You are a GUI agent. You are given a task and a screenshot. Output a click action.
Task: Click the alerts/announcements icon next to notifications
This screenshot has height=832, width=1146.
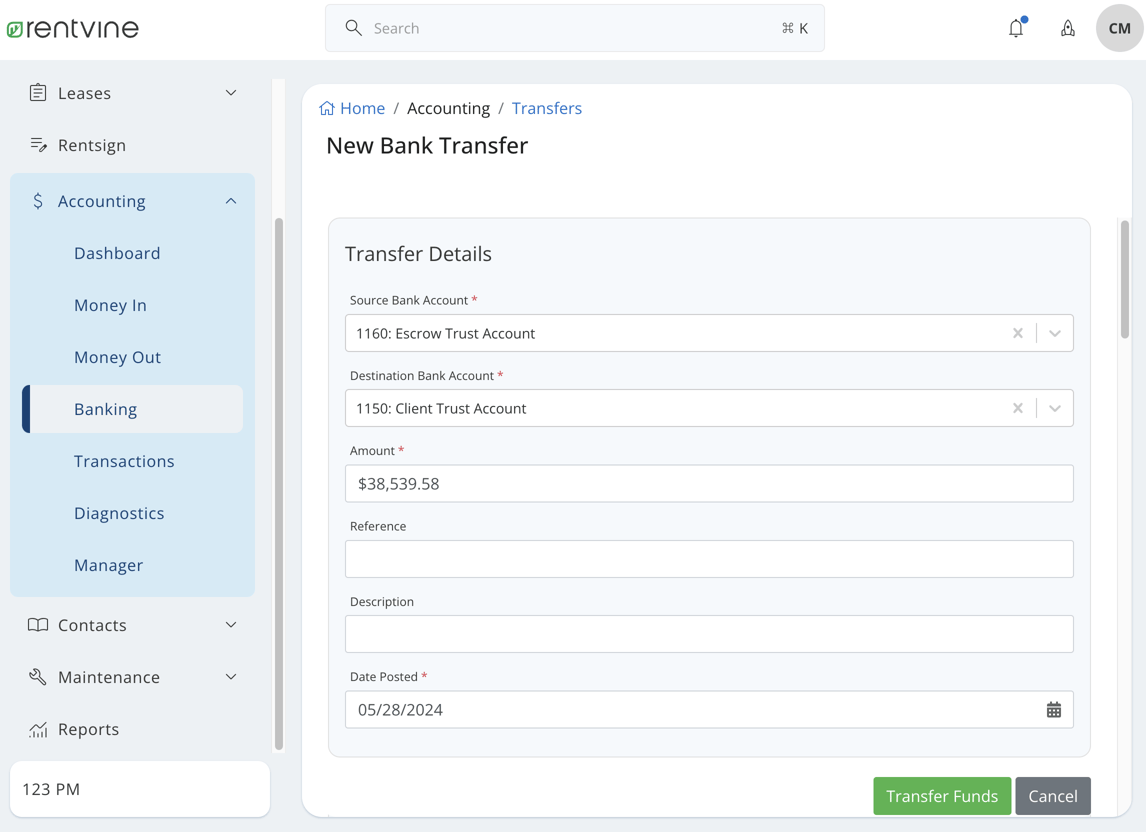[1068, 28]
